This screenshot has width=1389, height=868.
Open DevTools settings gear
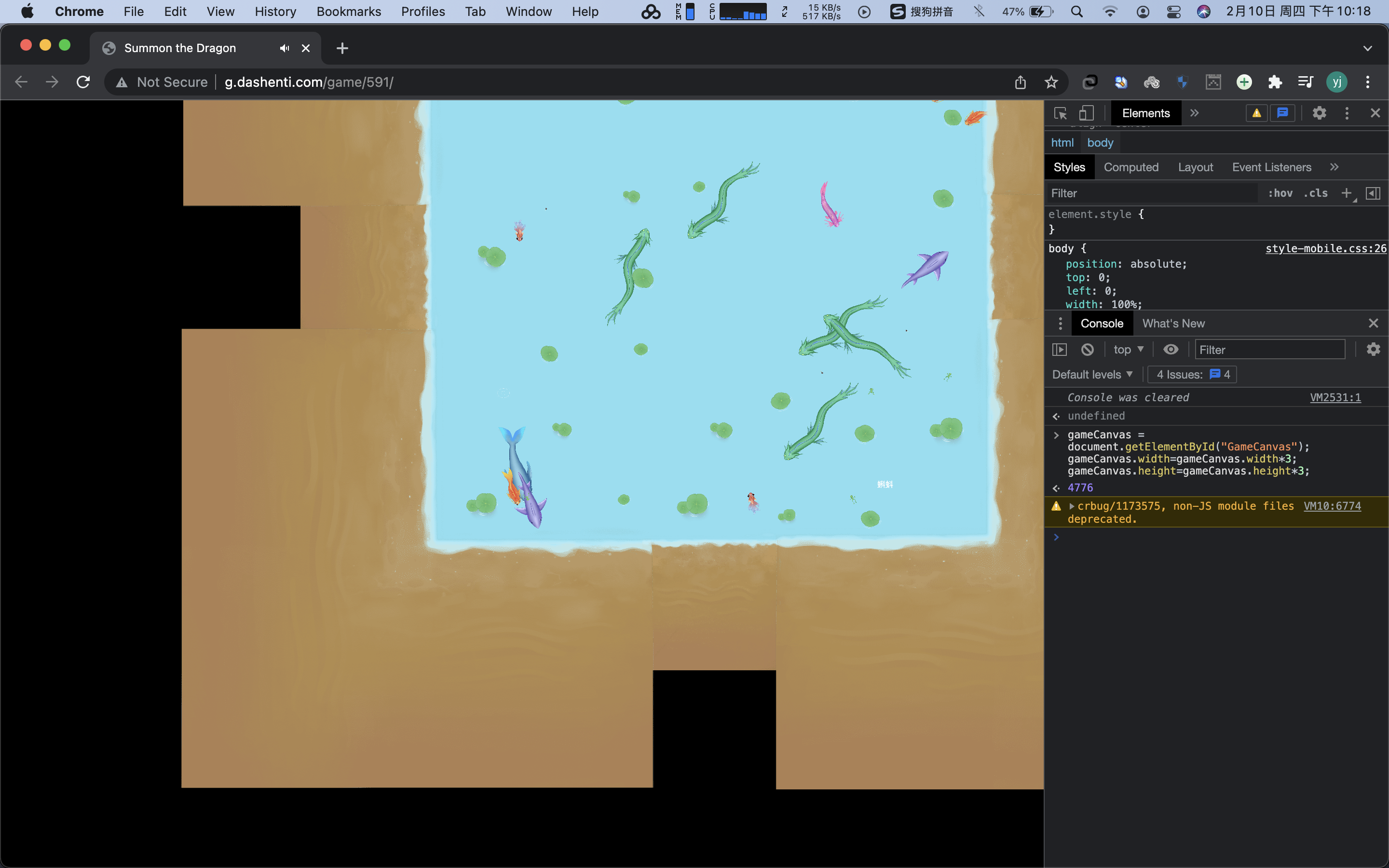coord(1319,112)
